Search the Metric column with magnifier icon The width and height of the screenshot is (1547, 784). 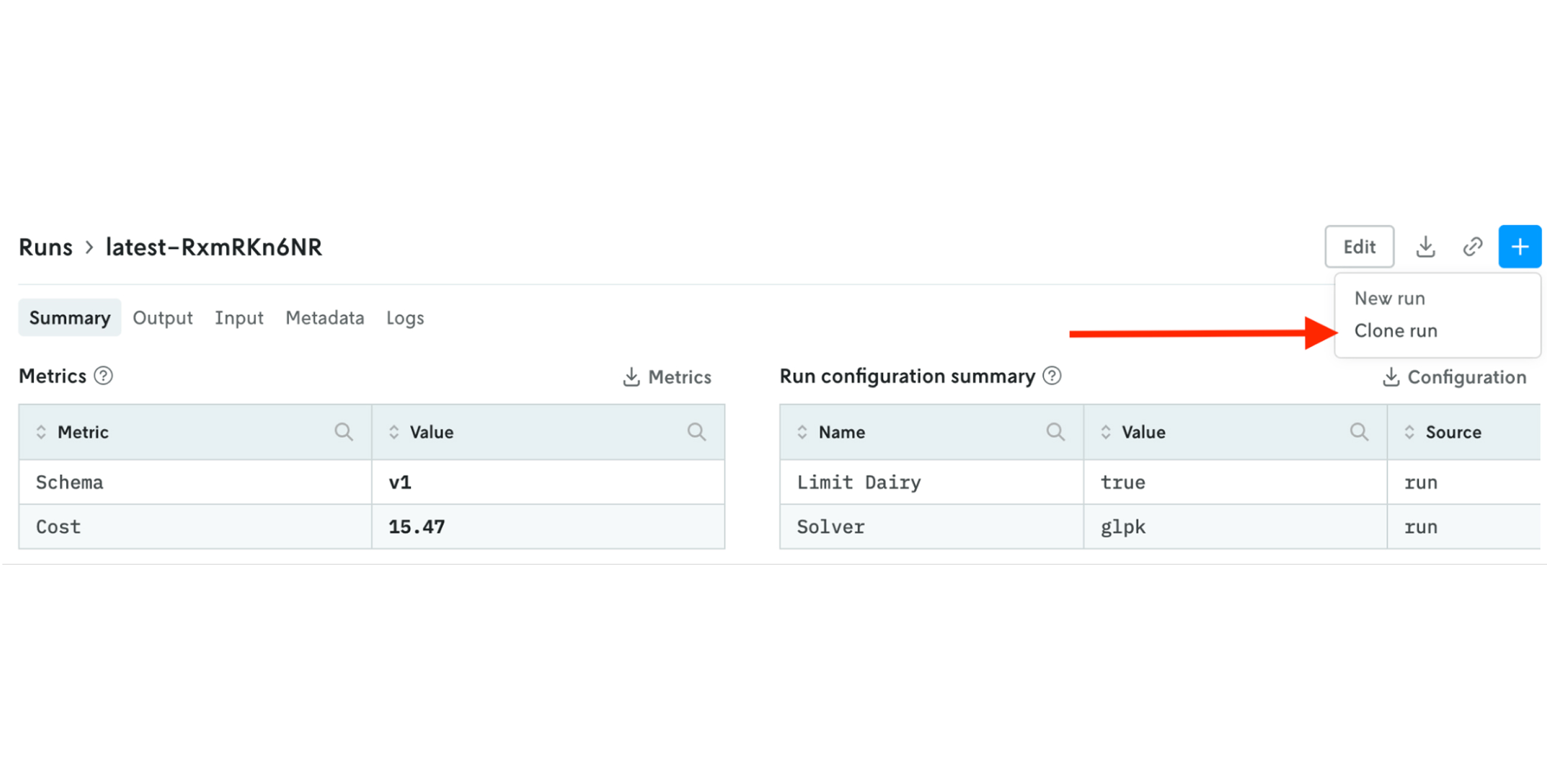point(343,432)
